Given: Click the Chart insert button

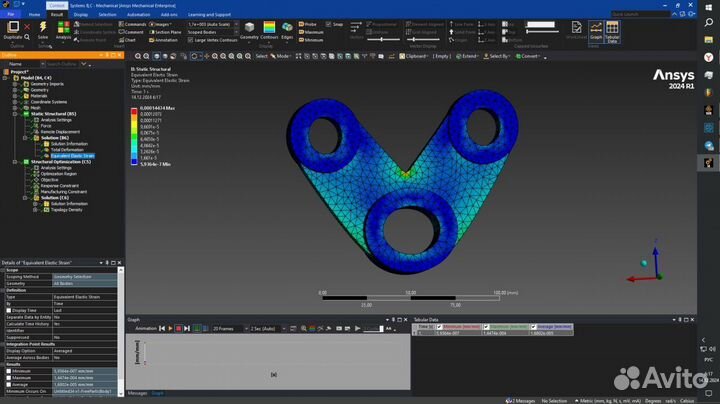Looking at the screenshot, I should click(127, 40).
